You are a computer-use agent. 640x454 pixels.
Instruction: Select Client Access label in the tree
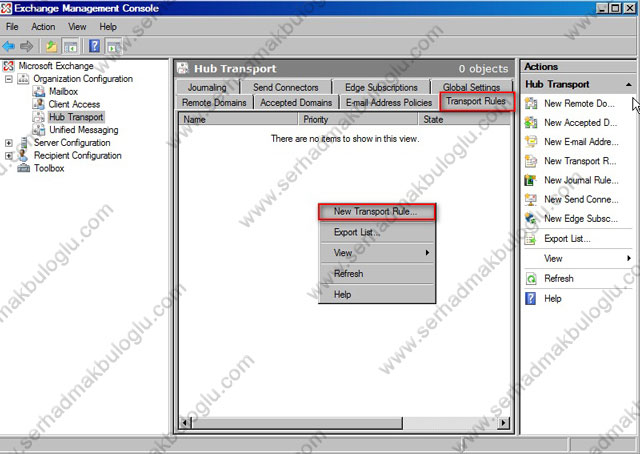[x=74, y=104]
